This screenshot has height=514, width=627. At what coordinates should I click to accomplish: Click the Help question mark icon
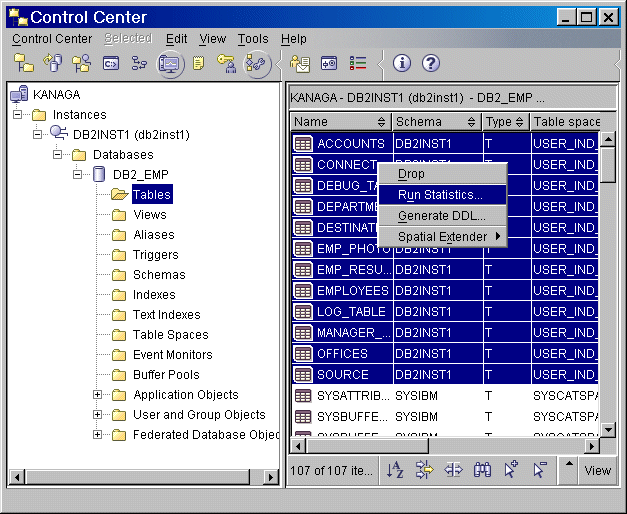coord(431,63)
